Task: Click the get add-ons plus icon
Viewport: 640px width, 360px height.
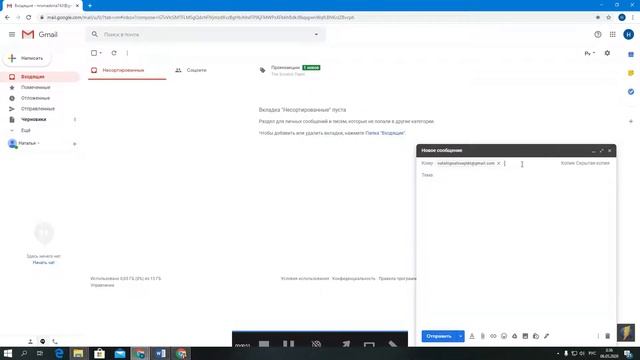Action: click(x=631, y=121)
